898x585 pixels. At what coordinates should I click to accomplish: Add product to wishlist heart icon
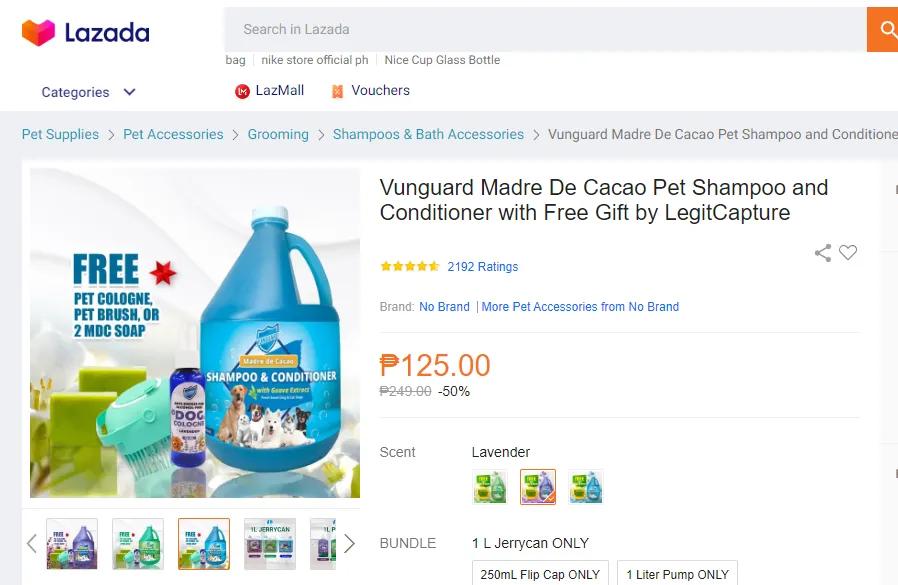point(848,253)
